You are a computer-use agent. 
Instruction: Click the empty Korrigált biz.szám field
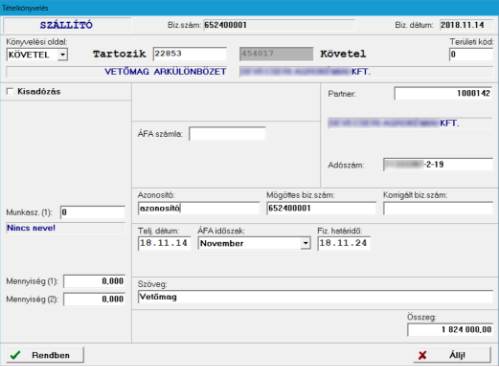pyautogui.click(x=438, y=208)
